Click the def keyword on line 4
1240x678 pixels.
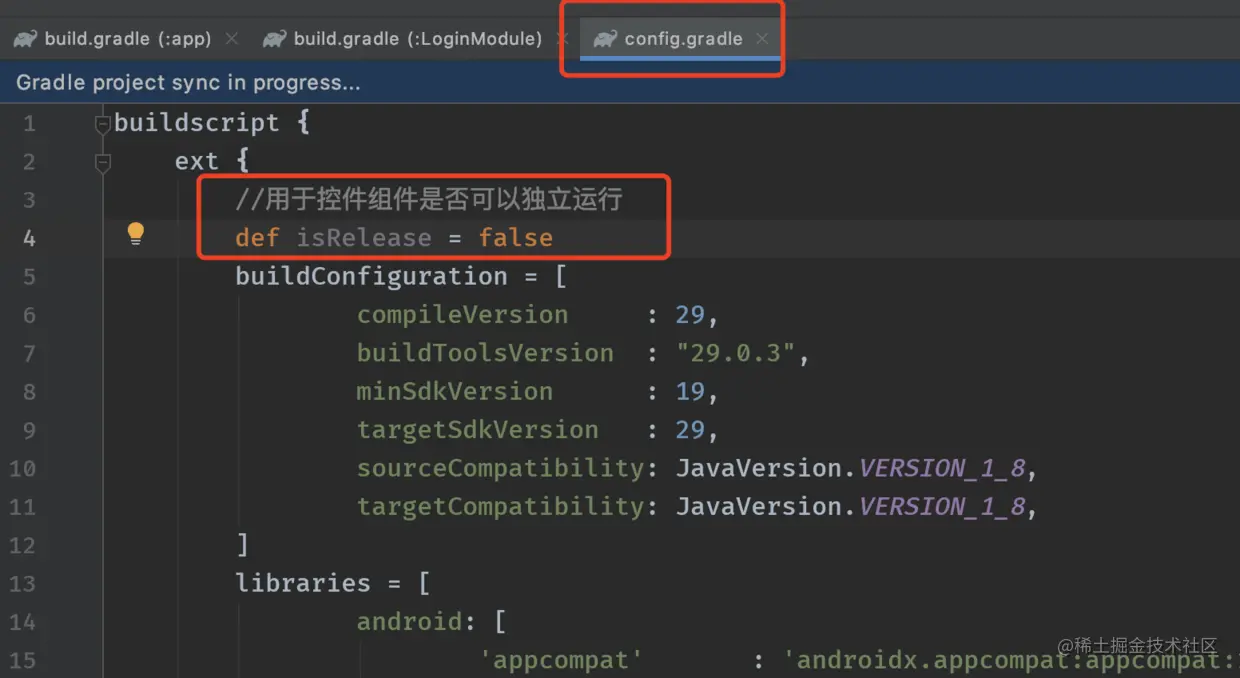pyautogui.click(x=258, y=238)
